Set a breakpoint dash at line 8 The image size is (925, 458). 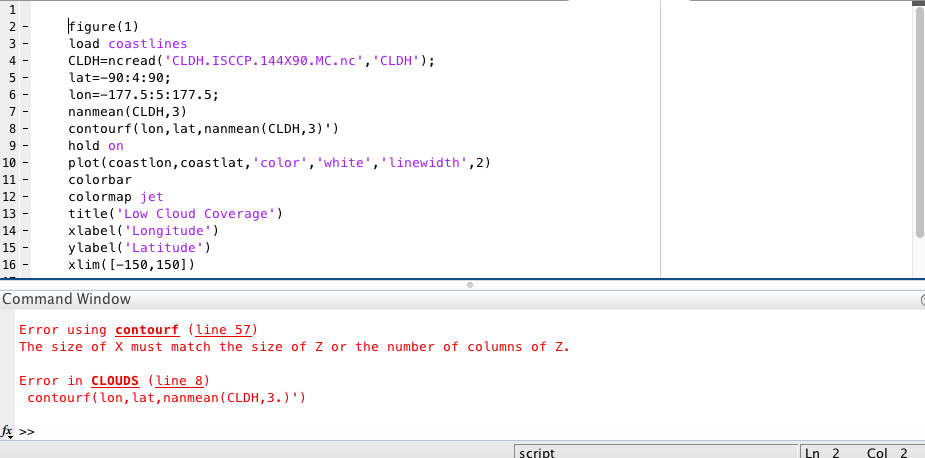pos(25,129)
